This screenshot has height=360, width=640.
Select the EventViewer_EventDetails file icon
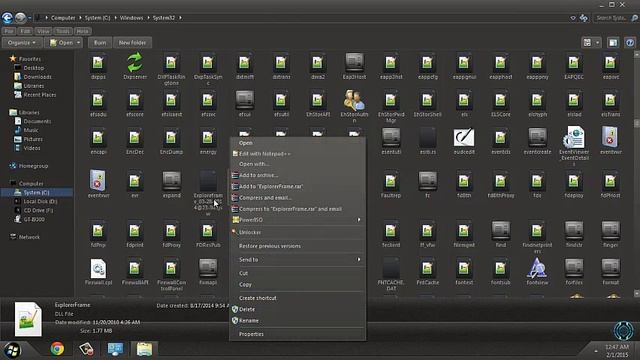point(574,138)
